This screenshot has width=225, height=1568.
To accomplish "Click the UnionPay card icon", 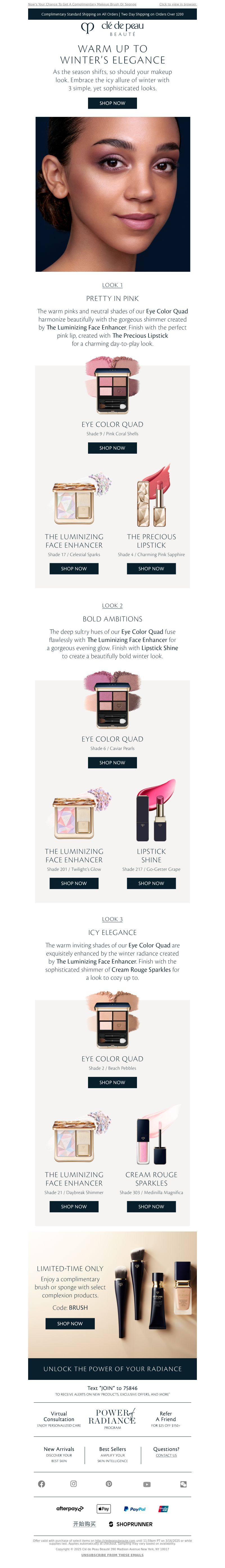I will [x=163, y=1509].
